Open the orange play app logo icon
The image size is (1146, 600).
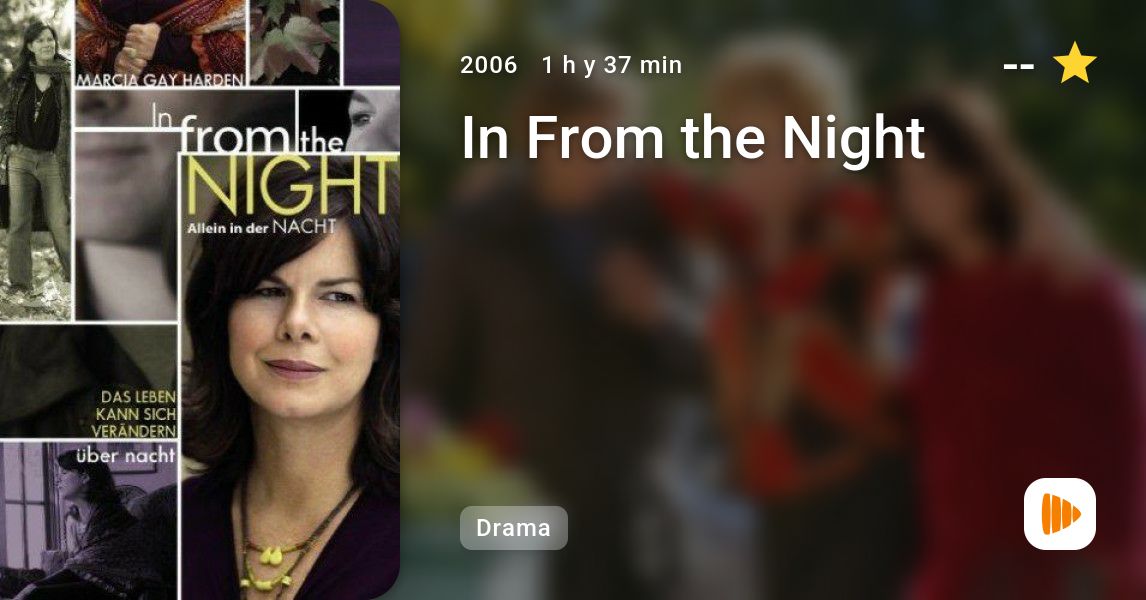(x=1060, y=514)
